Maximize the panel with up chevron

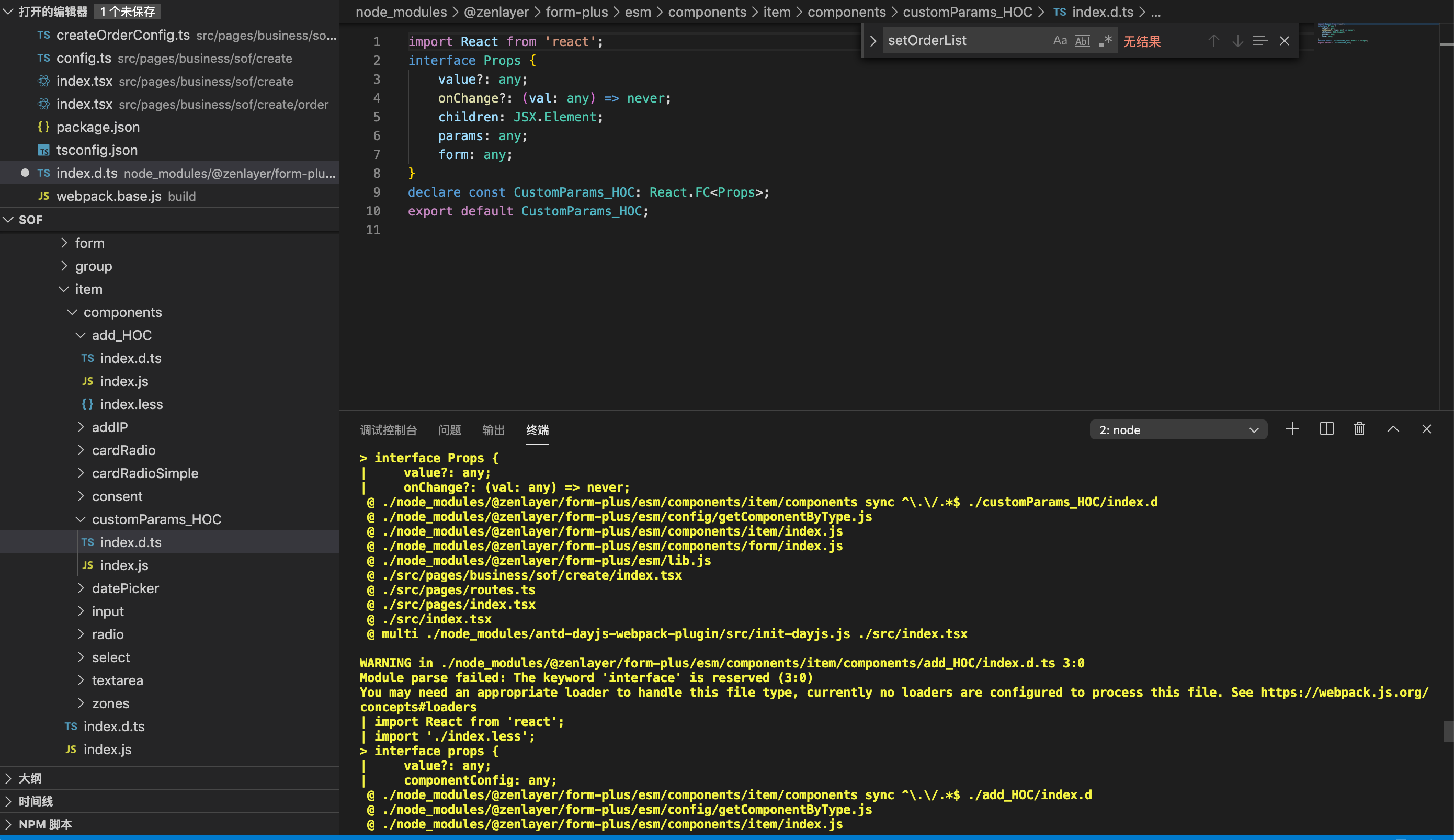[1393, 429]
